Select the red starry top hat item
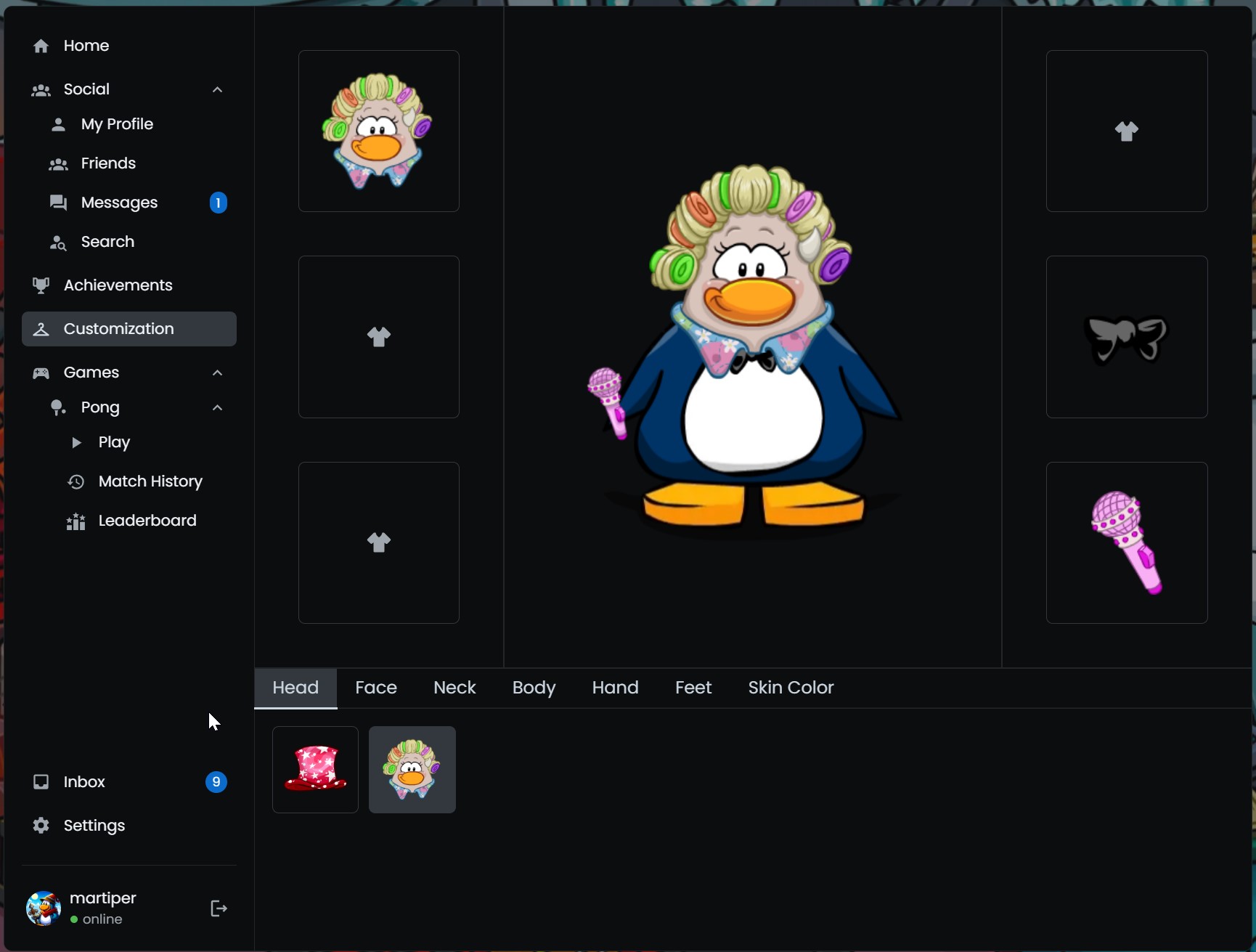Screen dimensions: 1256x952 [x=315, y=770]
